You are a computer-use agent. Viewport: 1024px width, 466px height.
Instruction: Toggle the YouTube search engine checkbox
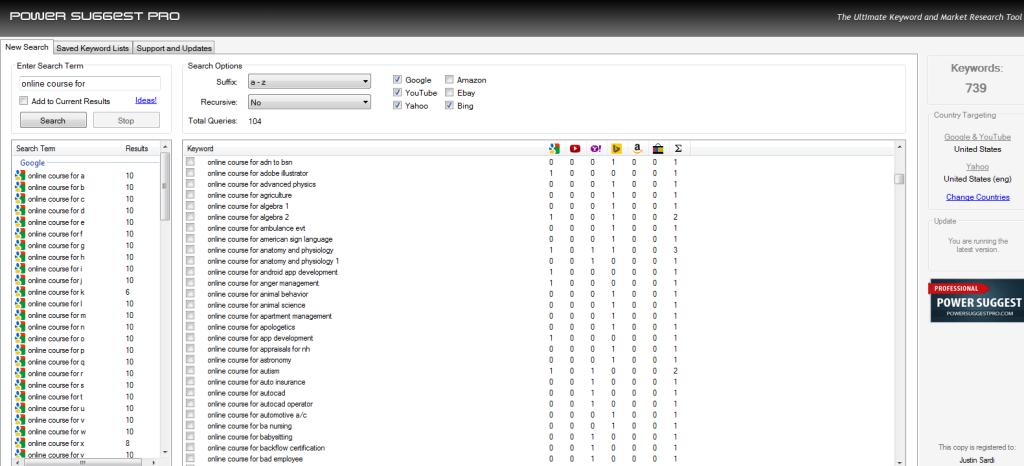point(397,93)
